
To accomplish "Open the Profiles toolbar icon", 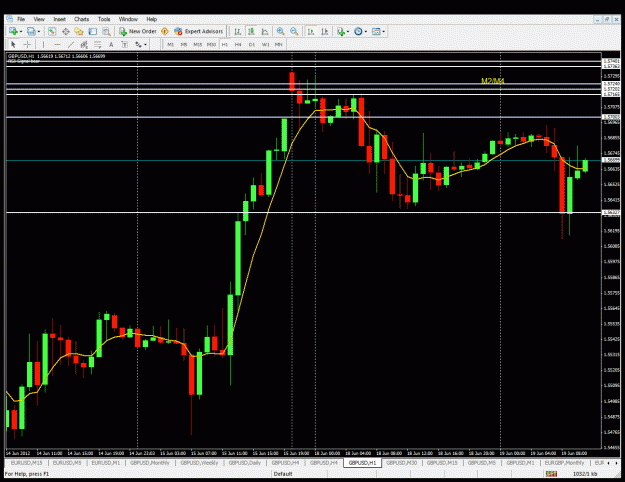I will tap(31, 31).
